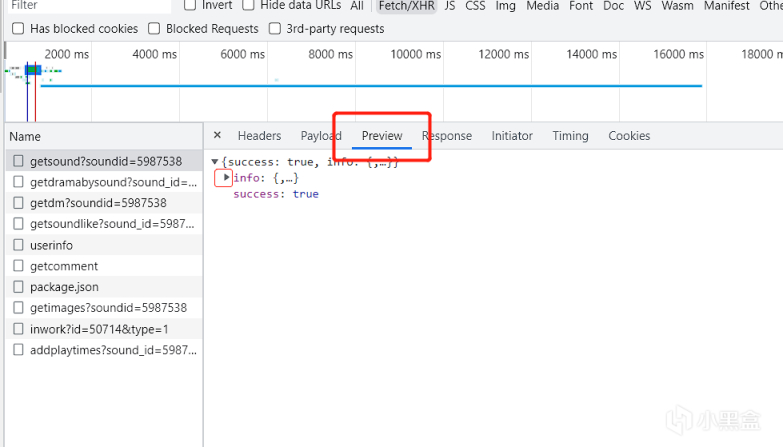This screenshot has height=447, width=783.
Task: Filter by Img requests
Action: (x=505, y=5)
